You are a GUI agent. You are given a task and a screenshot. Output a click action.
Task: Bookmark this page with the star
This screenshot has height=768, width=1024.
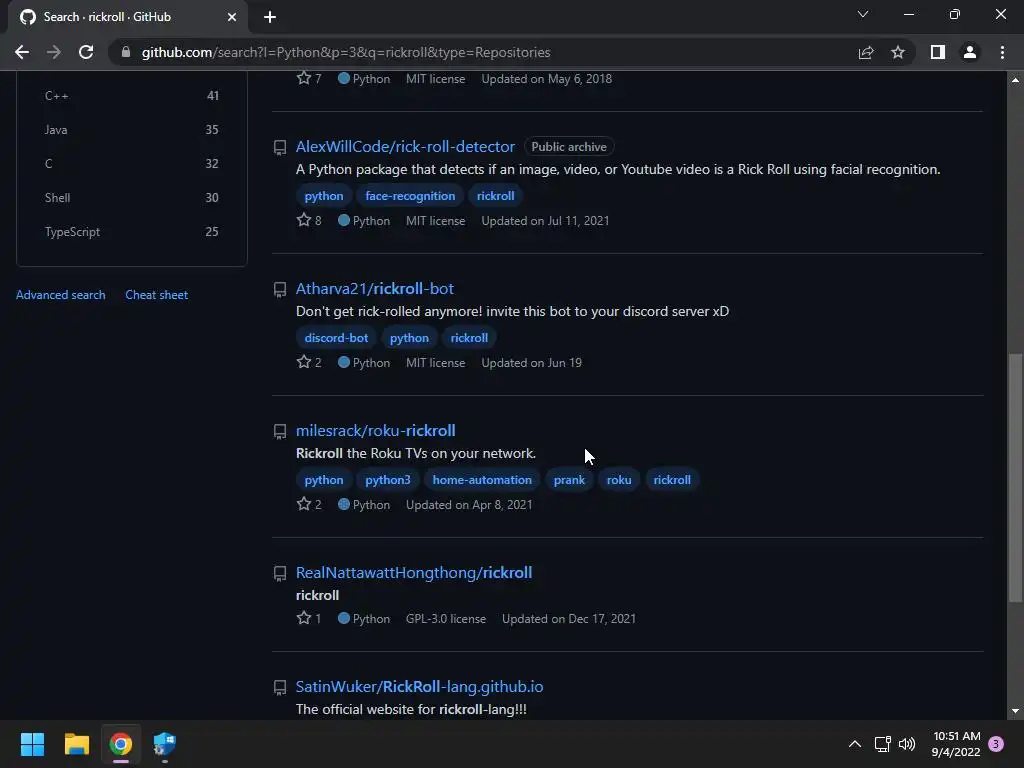click(x=898, y=52)
